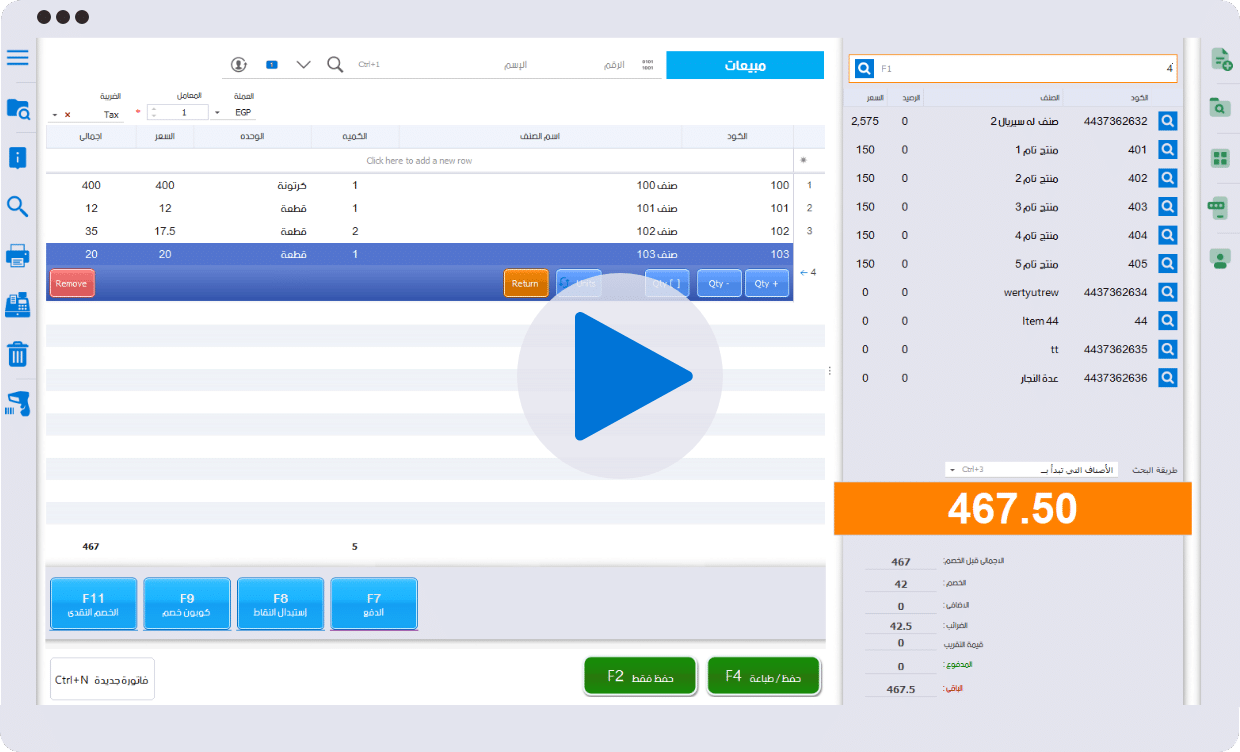Expand the EGP currency dropdown
Image resolution: width=1240 pixels, height=752 pixels.
(217, 113)
